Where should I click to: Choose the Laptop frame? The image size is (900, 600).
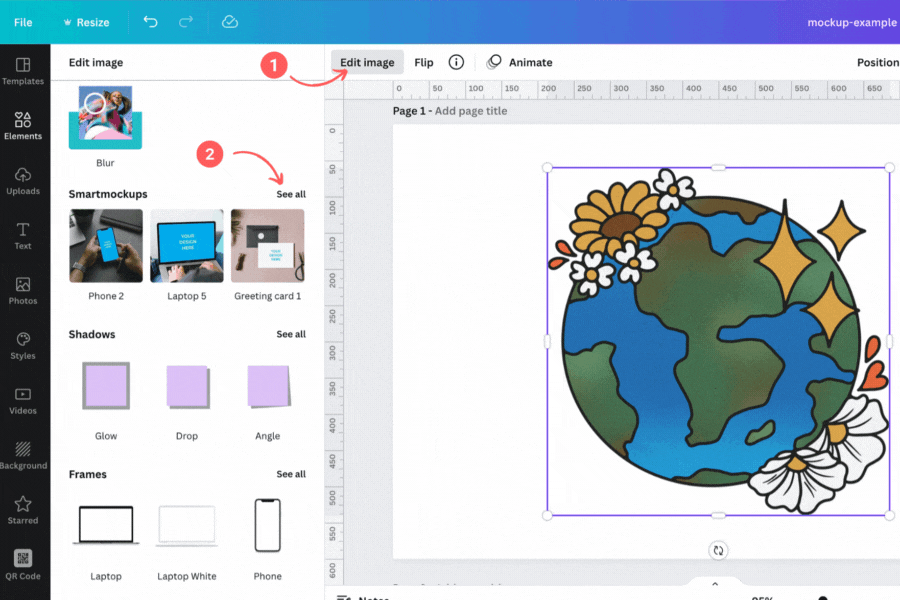pos(106,525)
